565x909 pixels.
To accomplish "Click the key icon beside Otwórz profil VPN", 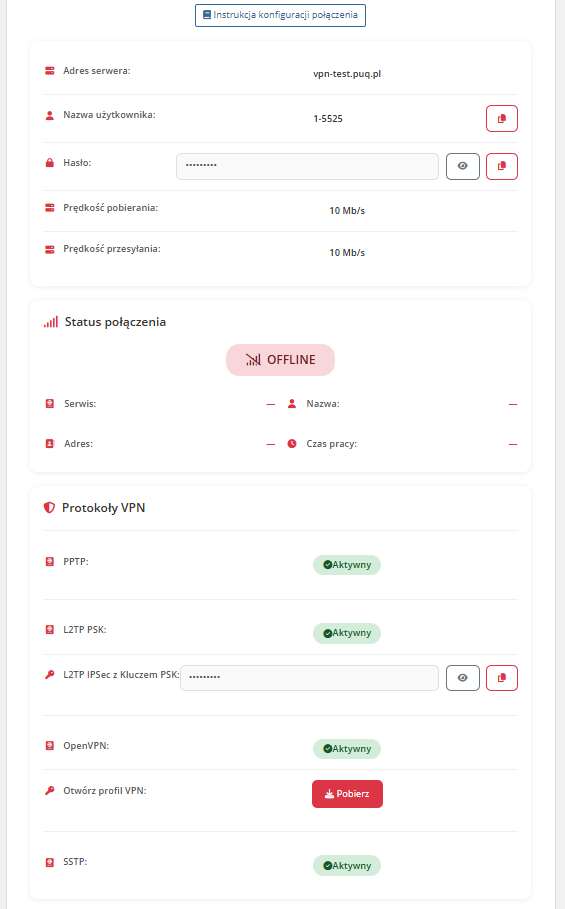I will point(50,791).
